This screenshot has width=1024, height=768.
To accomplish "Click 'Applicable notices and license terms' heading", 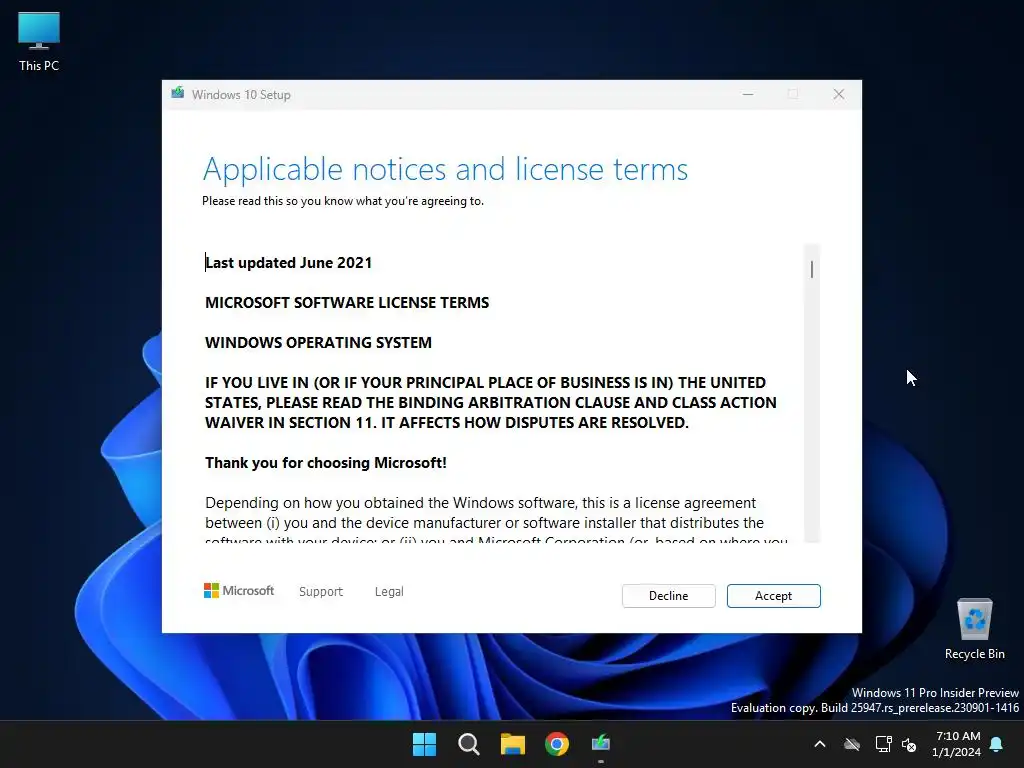I will (445, 170).
